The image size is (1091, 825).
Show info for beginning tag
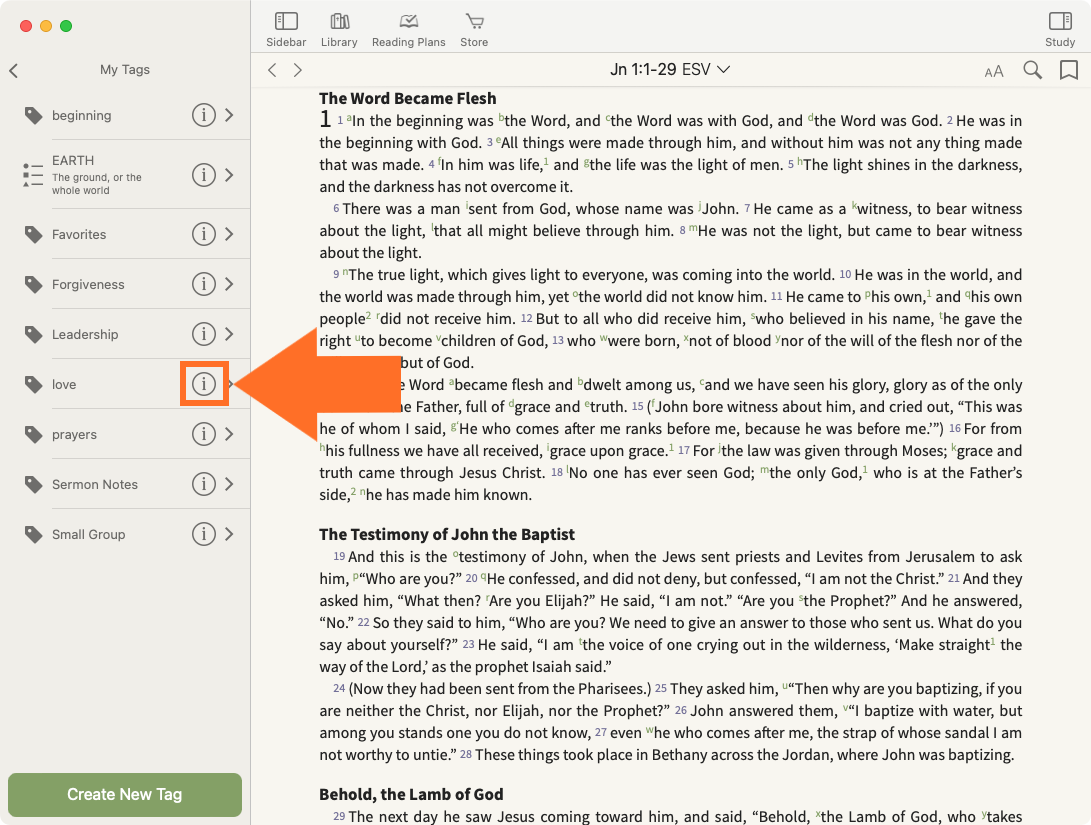(204, 115)
